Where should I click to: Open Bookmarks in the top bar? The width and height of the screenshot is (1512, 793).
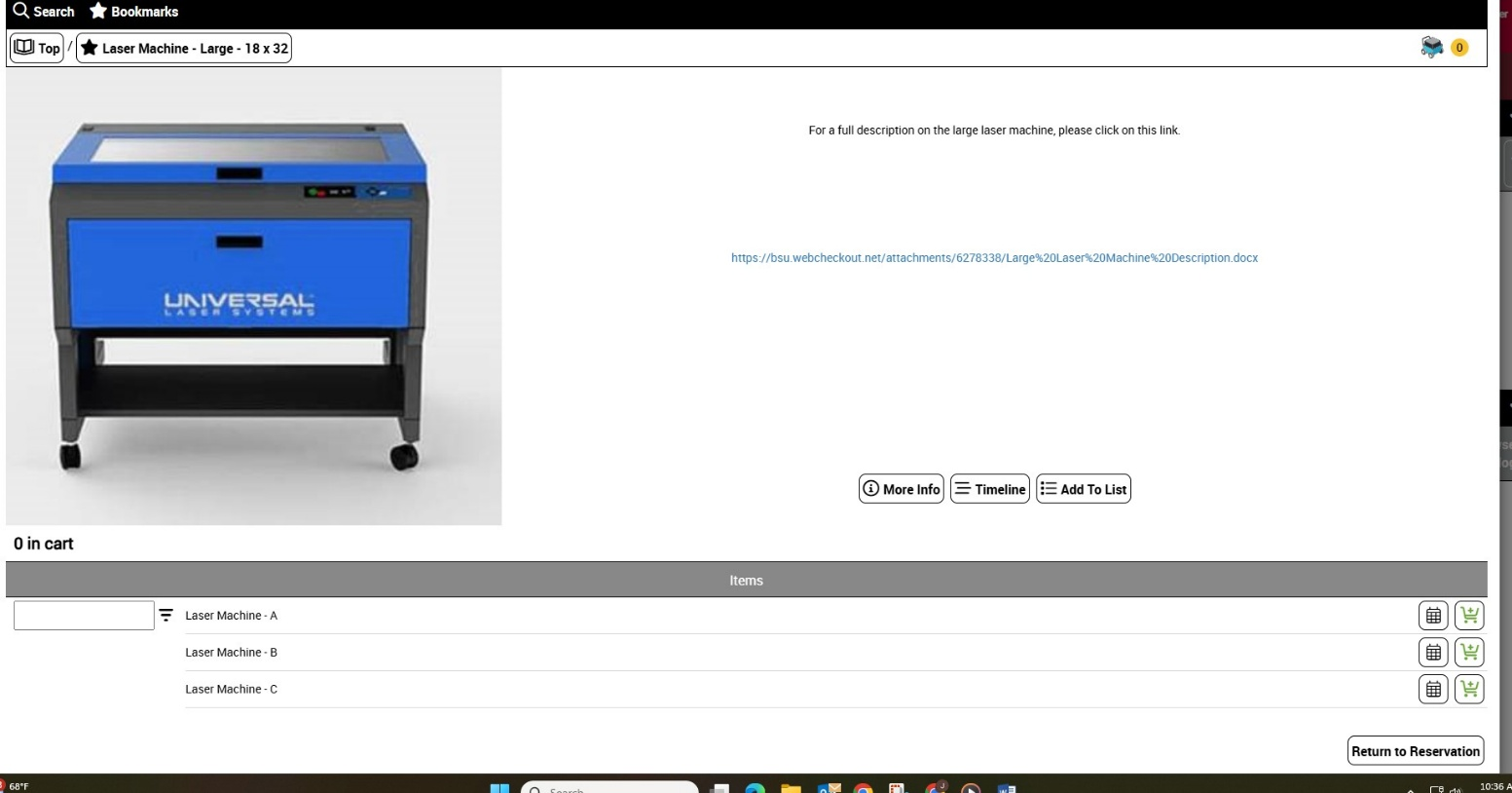pyautogui.click(x=134, y=12)
